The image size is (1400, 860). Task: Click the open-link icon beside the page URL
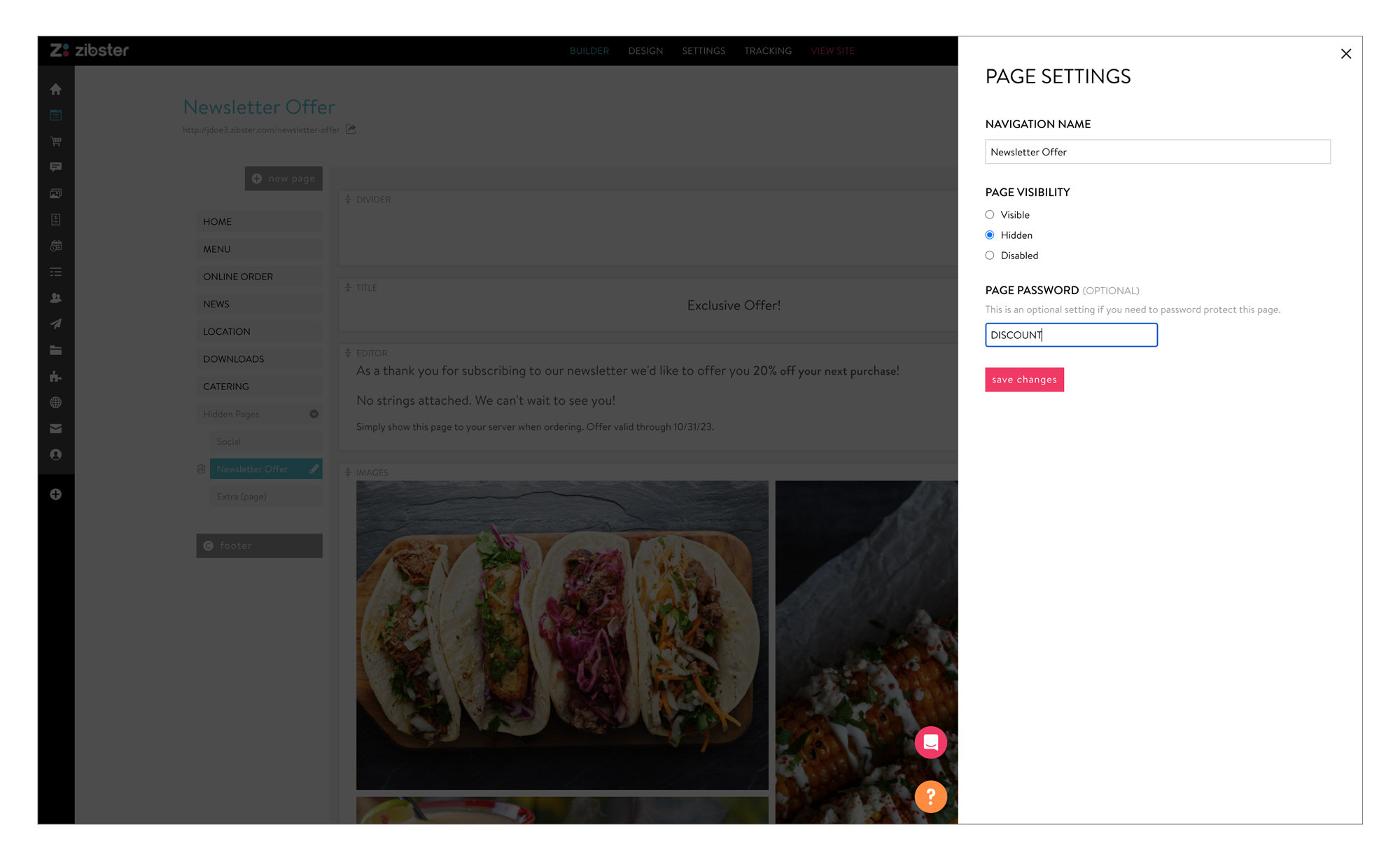(x=351, y=130)
